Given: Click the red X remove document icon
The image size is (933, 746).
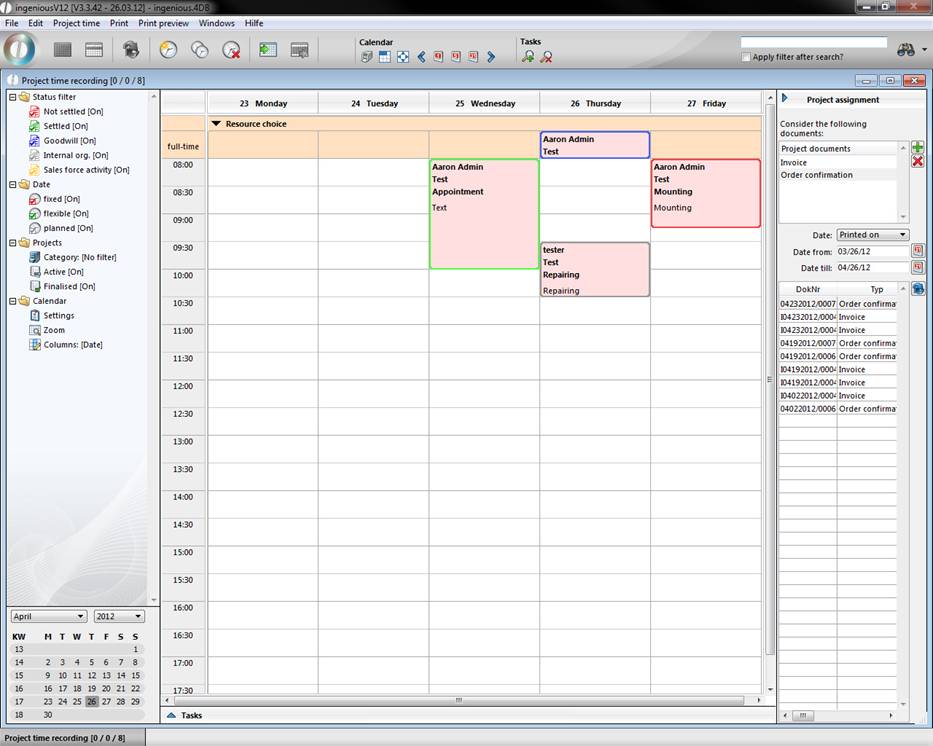Looking at the screenshot, I should tap(917, 162).
